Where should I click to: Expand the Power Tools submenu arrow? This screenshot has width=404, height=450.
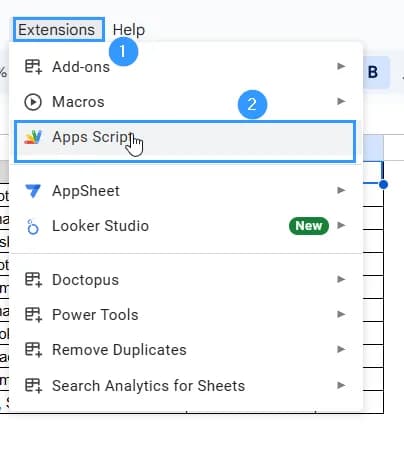pyautogui.click(x=341, y=314)
